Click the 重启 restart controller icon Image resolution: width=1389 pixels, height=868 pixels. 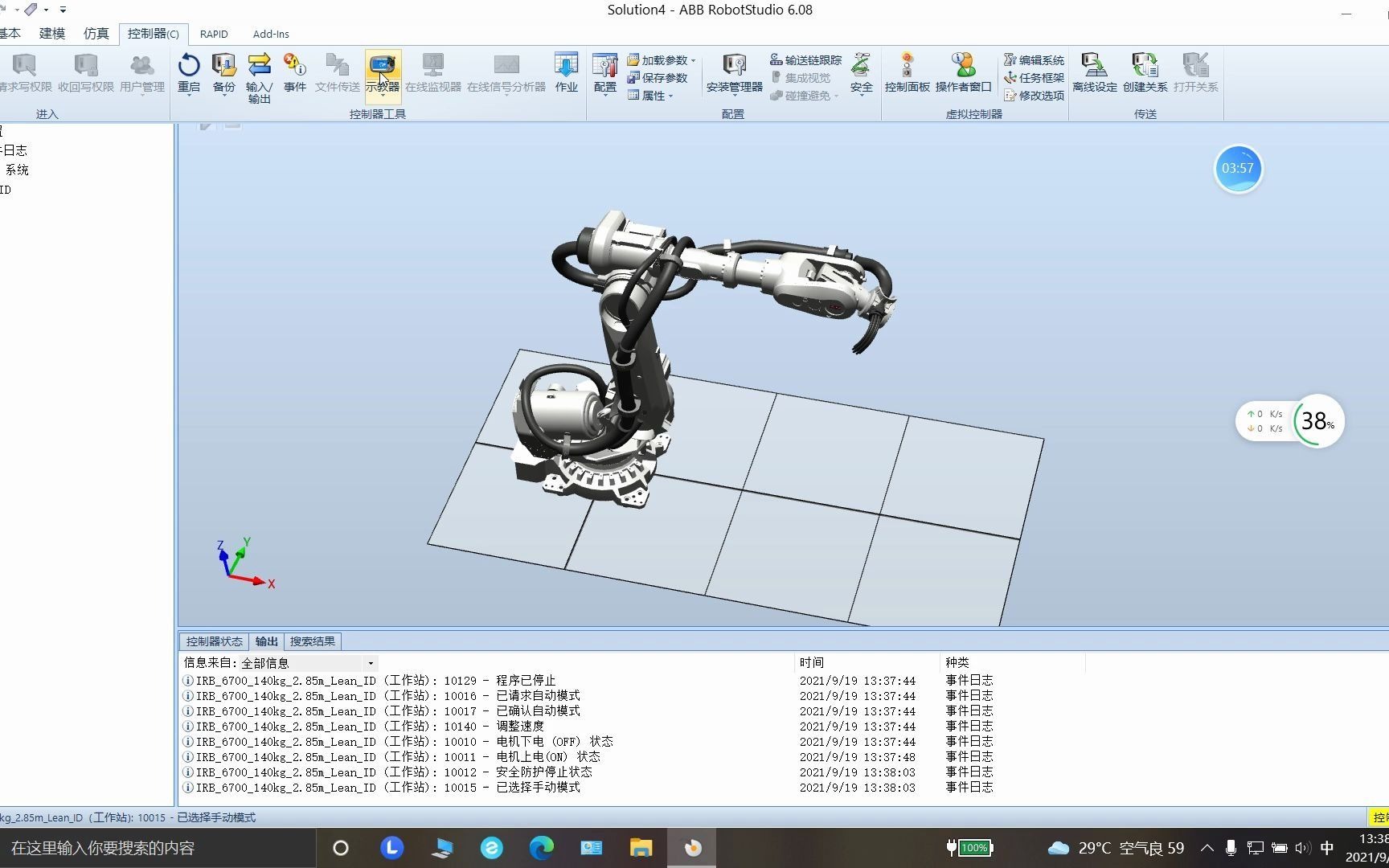click(189, 65)
